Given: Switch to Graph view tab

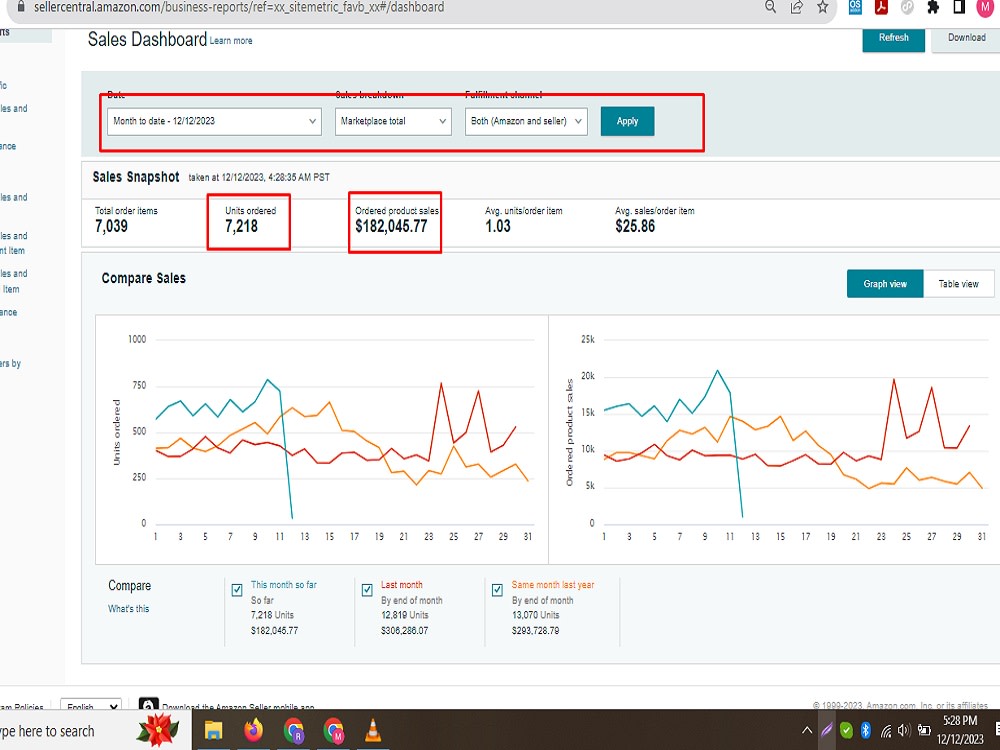Looking at the screenshot, I should [885, 284].
